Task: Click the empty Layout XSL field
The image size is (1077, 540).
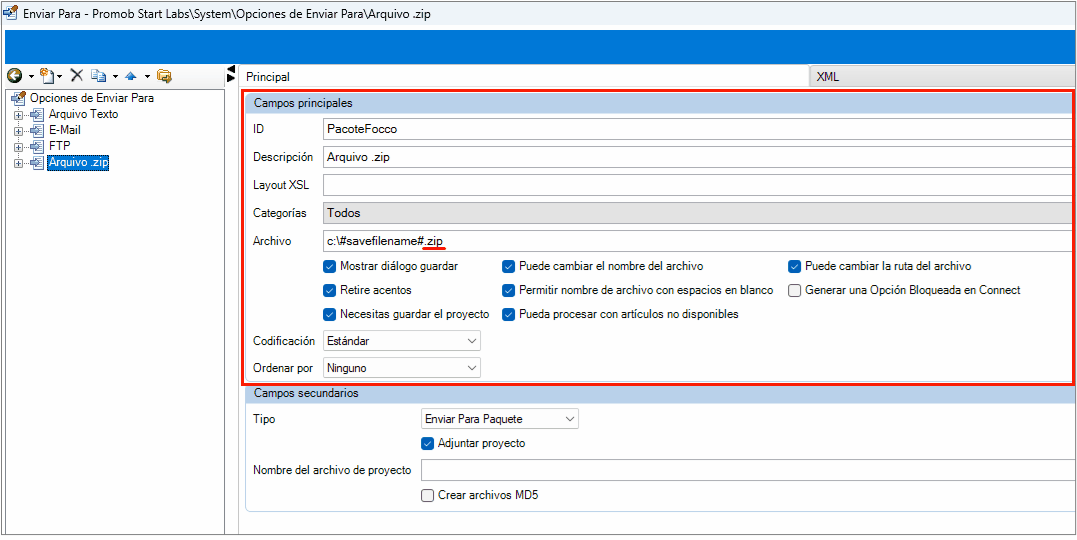Action: (697, 185)
